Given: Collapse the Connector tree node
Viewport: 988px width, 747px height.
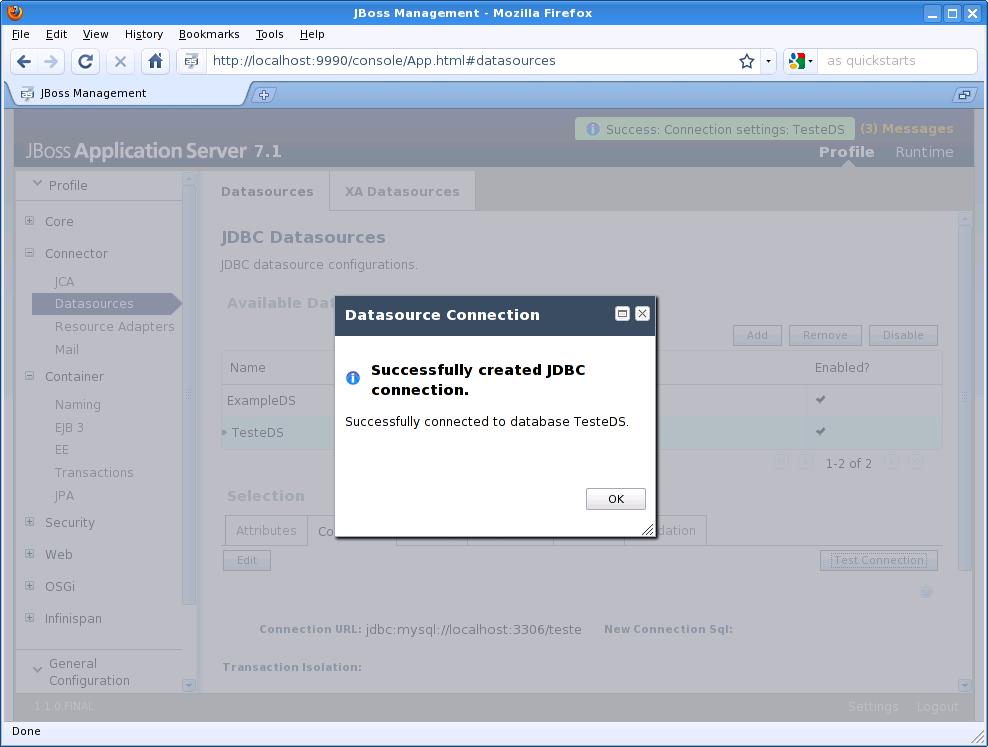Looking at the screenshot, I should [x=30, y=253].
